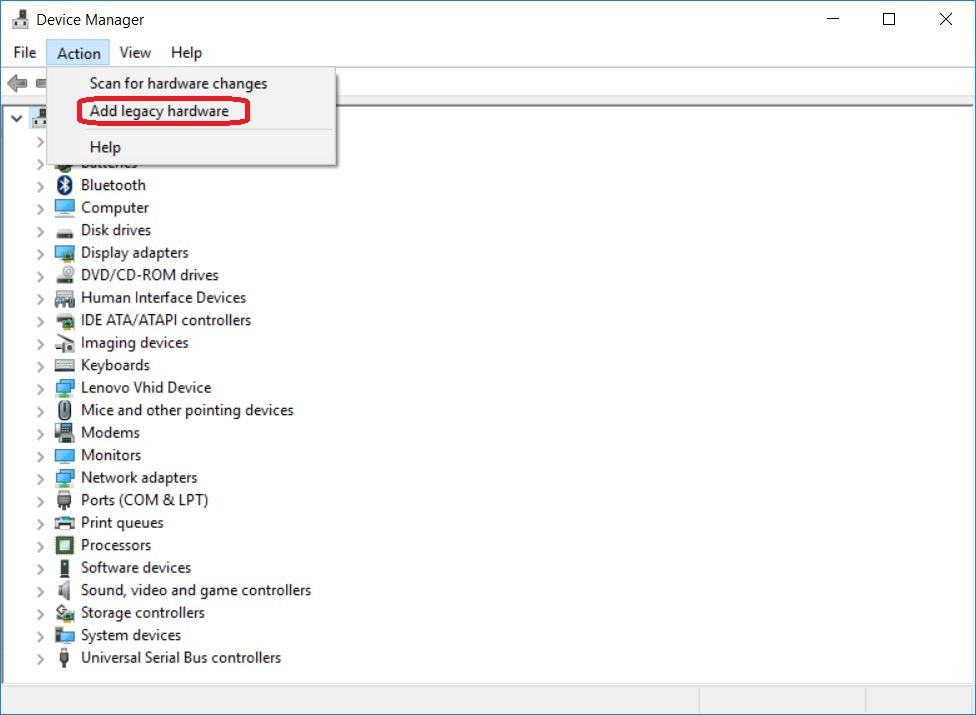Image resolution: width=976 pixels, height=715 pixels.
Task: Select the Mice and other pointing devices item
Action: coord(187,410)
